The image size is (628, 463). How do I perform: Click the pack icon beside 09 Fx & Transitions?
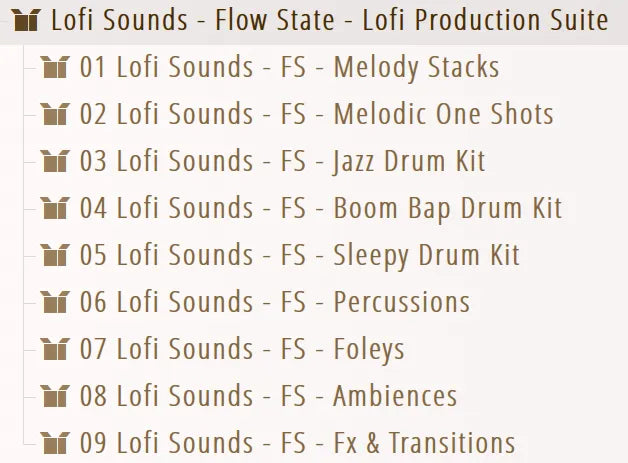point(55,442)
